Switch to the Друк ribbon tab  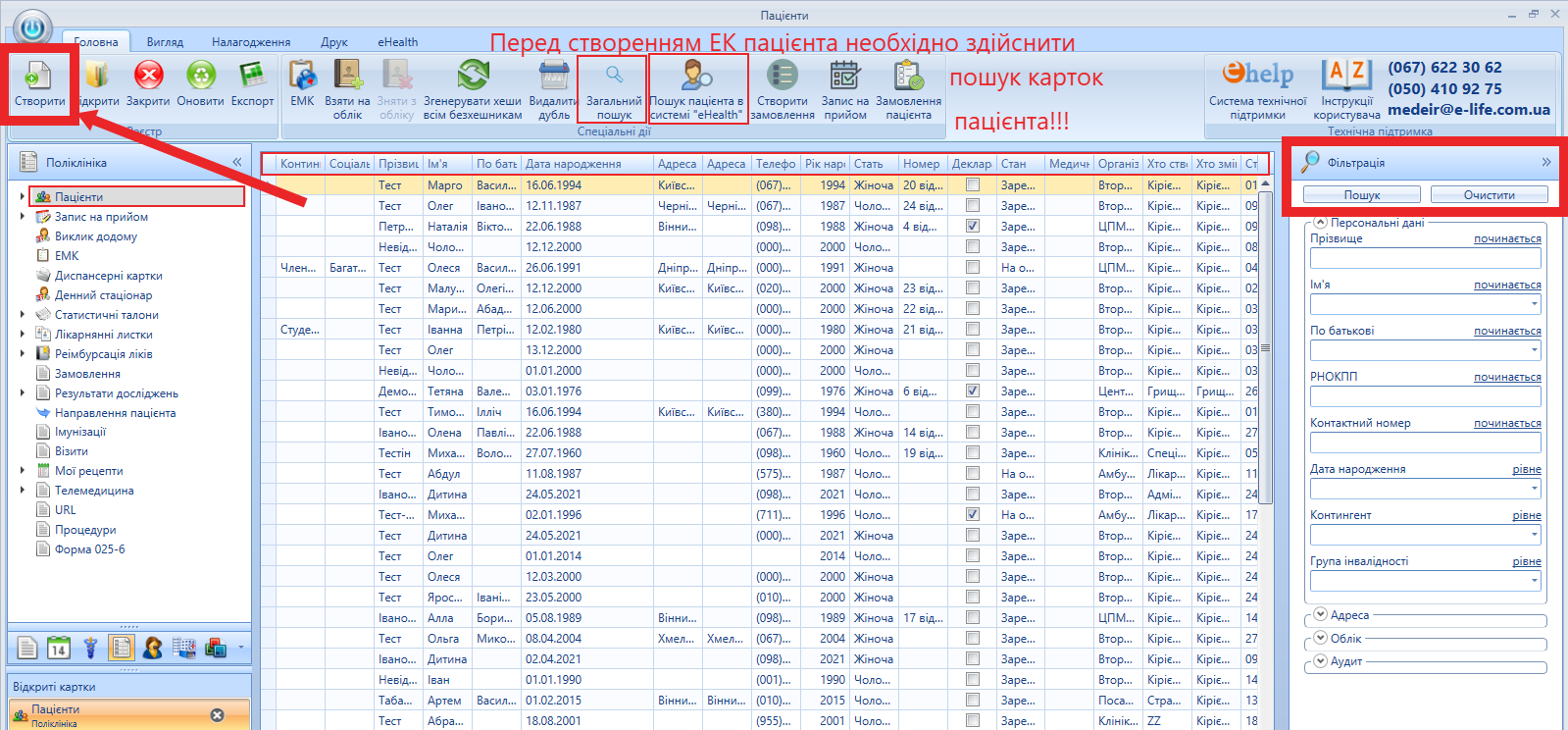pos(334,42)
